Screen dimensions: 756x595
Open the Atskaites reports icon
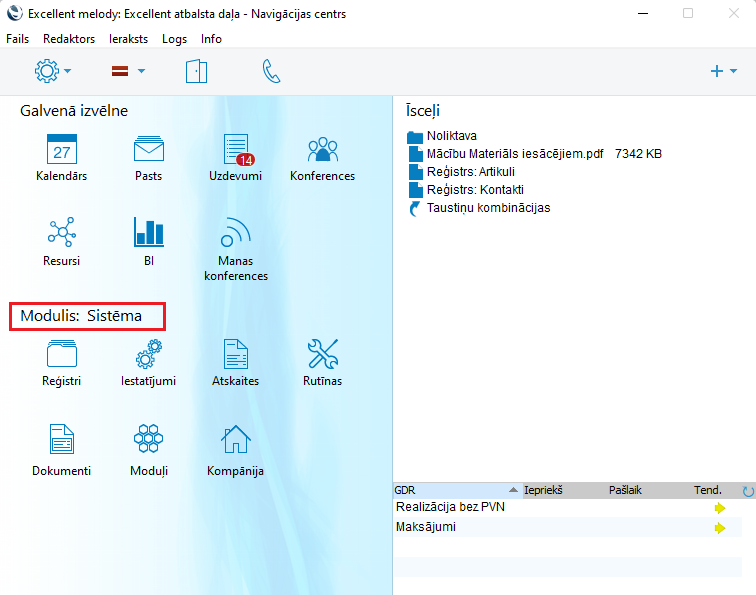coord(236,354)
